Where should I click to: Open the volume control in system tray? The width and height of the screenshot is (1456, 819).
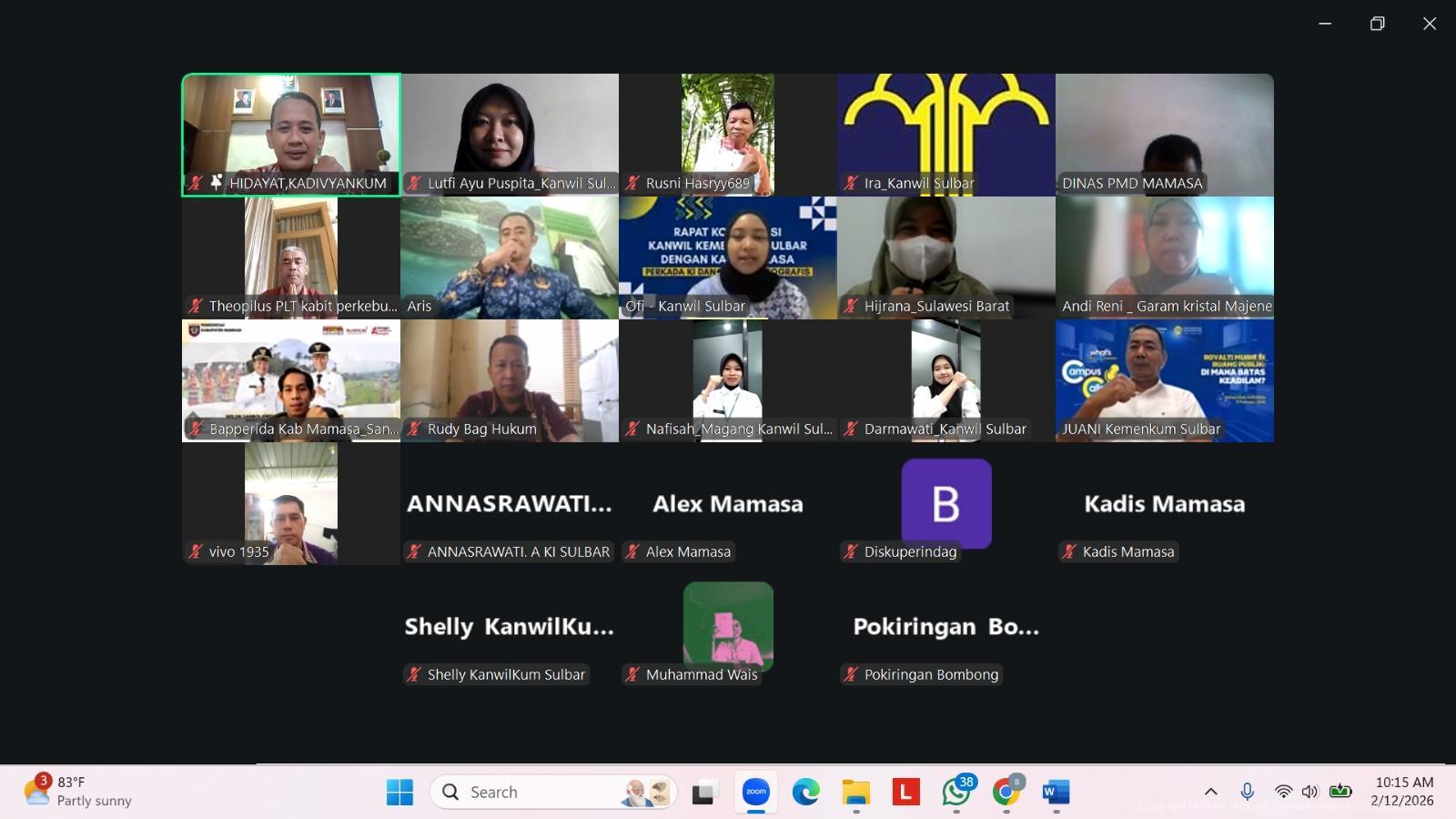coord(1309,792)
